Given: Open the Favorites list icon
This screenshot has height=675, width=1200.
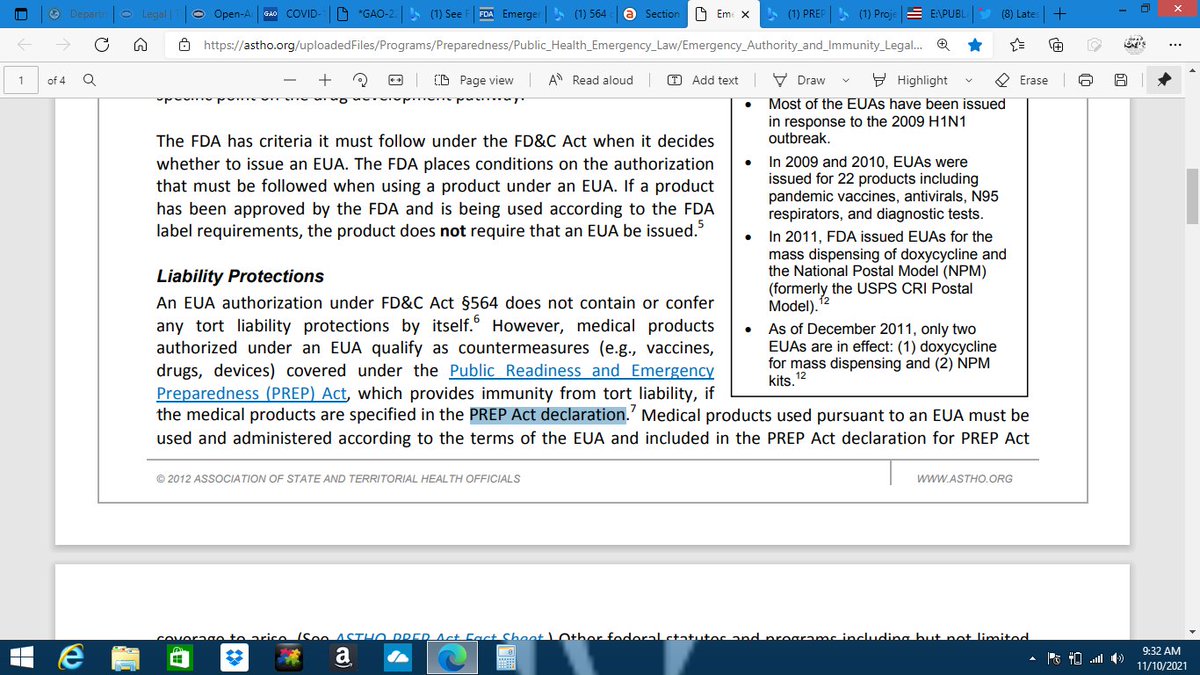Looking at the screenshot, I should point(1017,45).
